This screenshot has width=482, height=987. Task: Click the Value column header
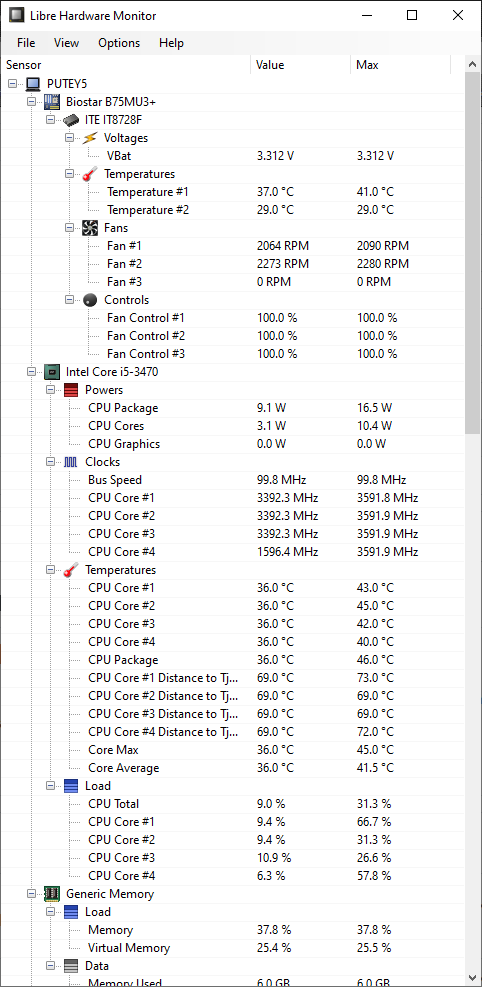301,65
